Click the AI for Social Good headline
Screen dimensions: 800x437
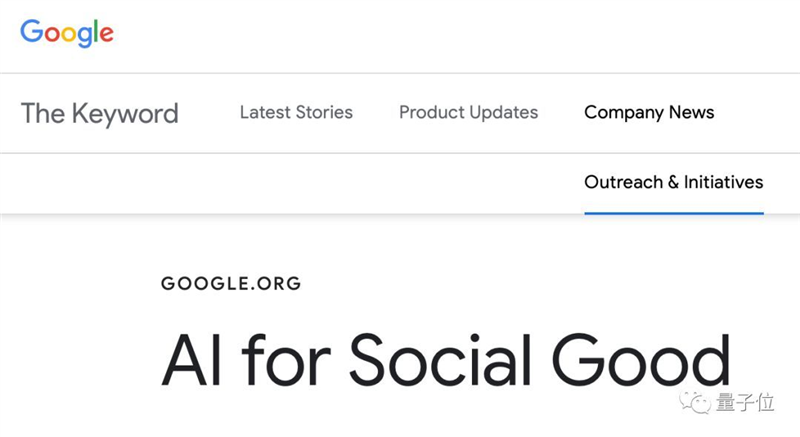(x=445, y=361)
